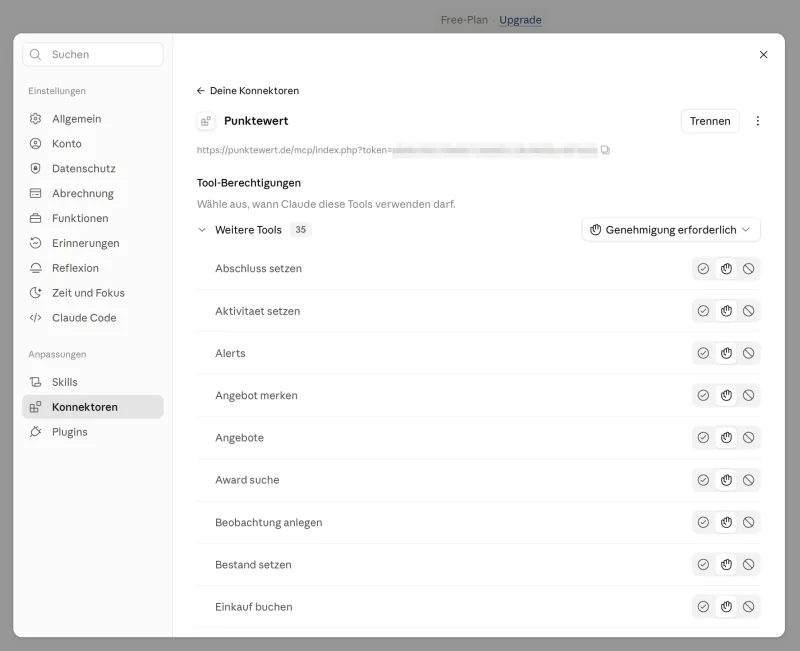Click the Abschluss setzen tool name
This screenshot has height=651, width=800.
click(258, 269)
